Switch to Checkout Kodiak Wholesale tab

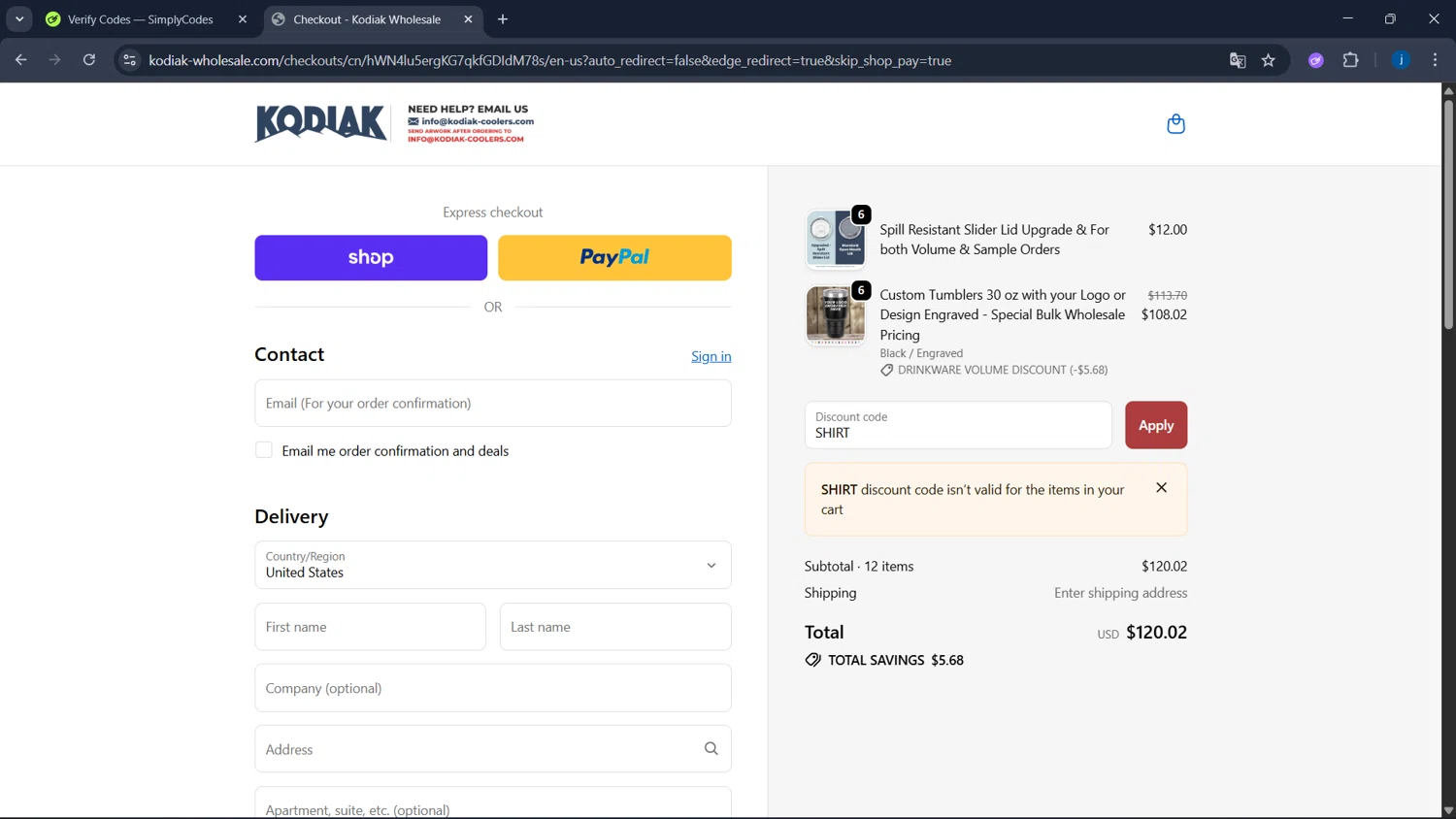point(367,19)
